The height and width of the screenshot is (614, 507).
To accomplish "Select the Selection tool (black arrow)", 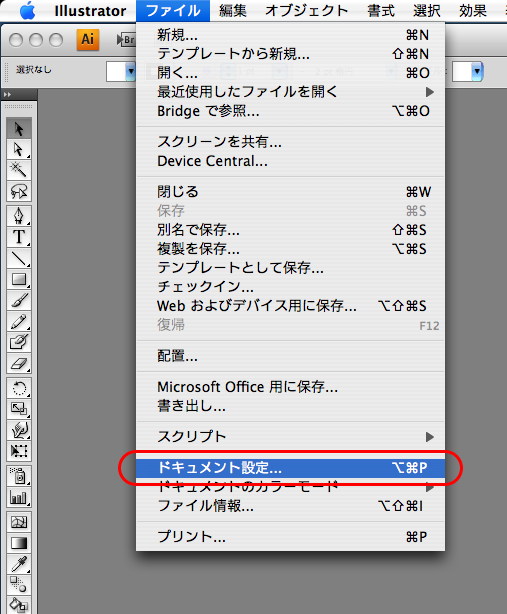I will [19, 128].
